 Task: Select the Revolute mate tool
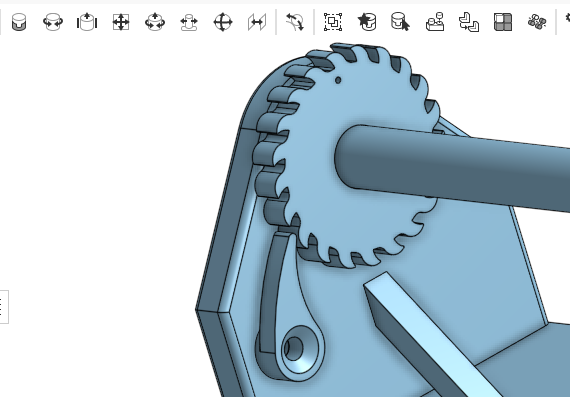pos(53,22)
